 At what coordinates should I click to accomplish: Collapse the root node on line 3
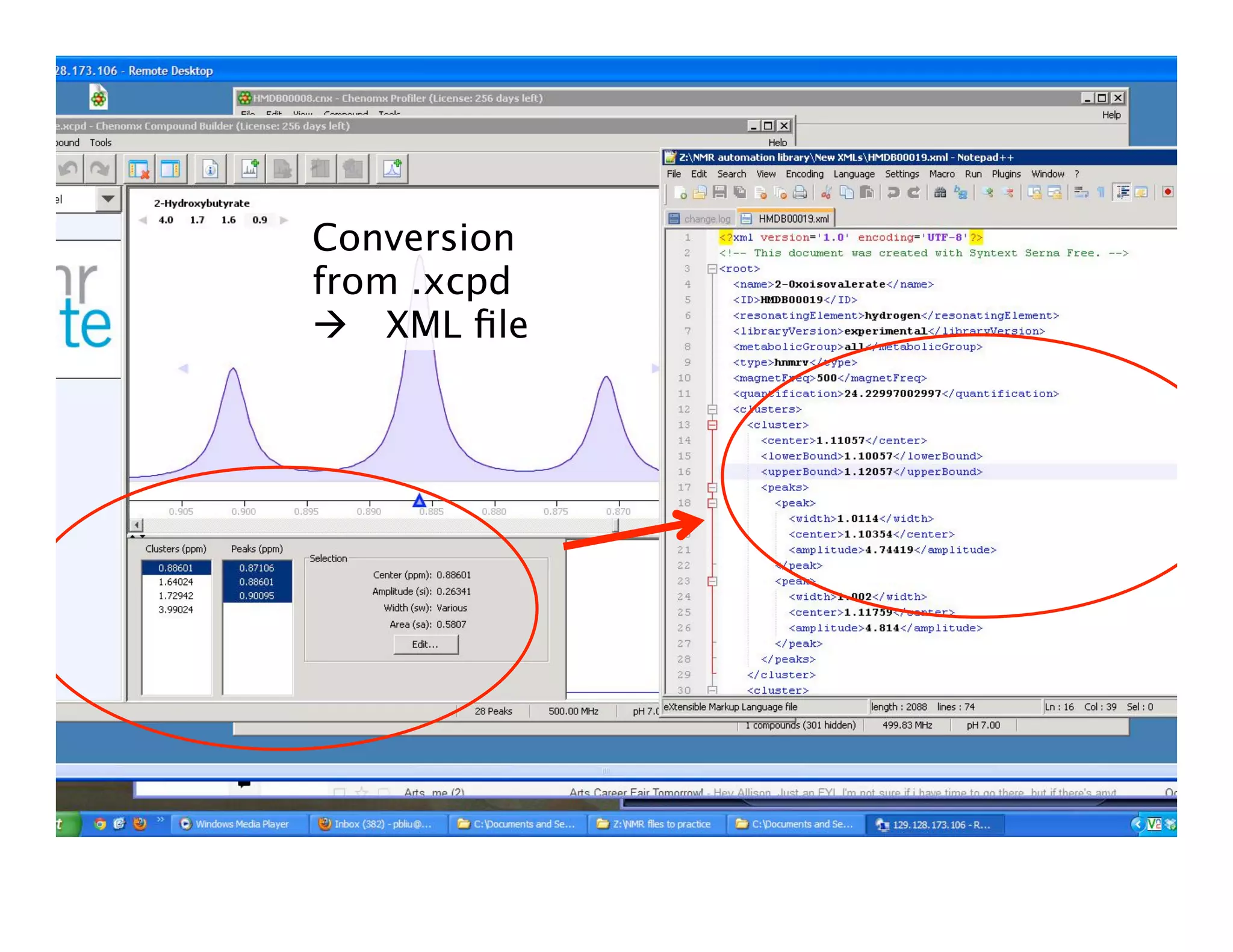click(x=712, y=269)
